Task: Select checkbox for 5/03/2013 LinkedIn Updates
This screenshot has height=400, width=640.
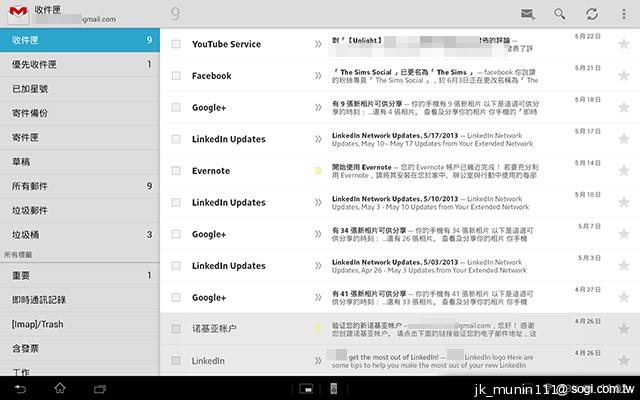Action: [176, 266]
